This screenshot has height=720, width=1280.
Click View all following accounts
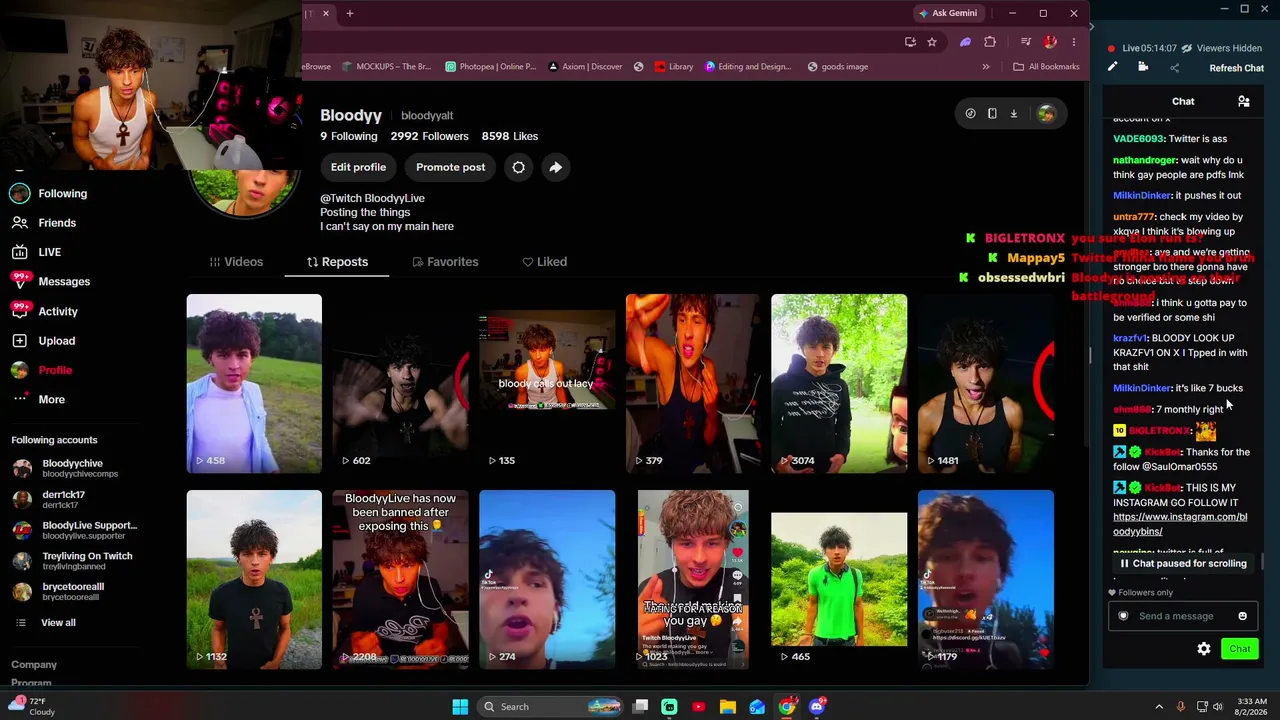pos(46,623)
